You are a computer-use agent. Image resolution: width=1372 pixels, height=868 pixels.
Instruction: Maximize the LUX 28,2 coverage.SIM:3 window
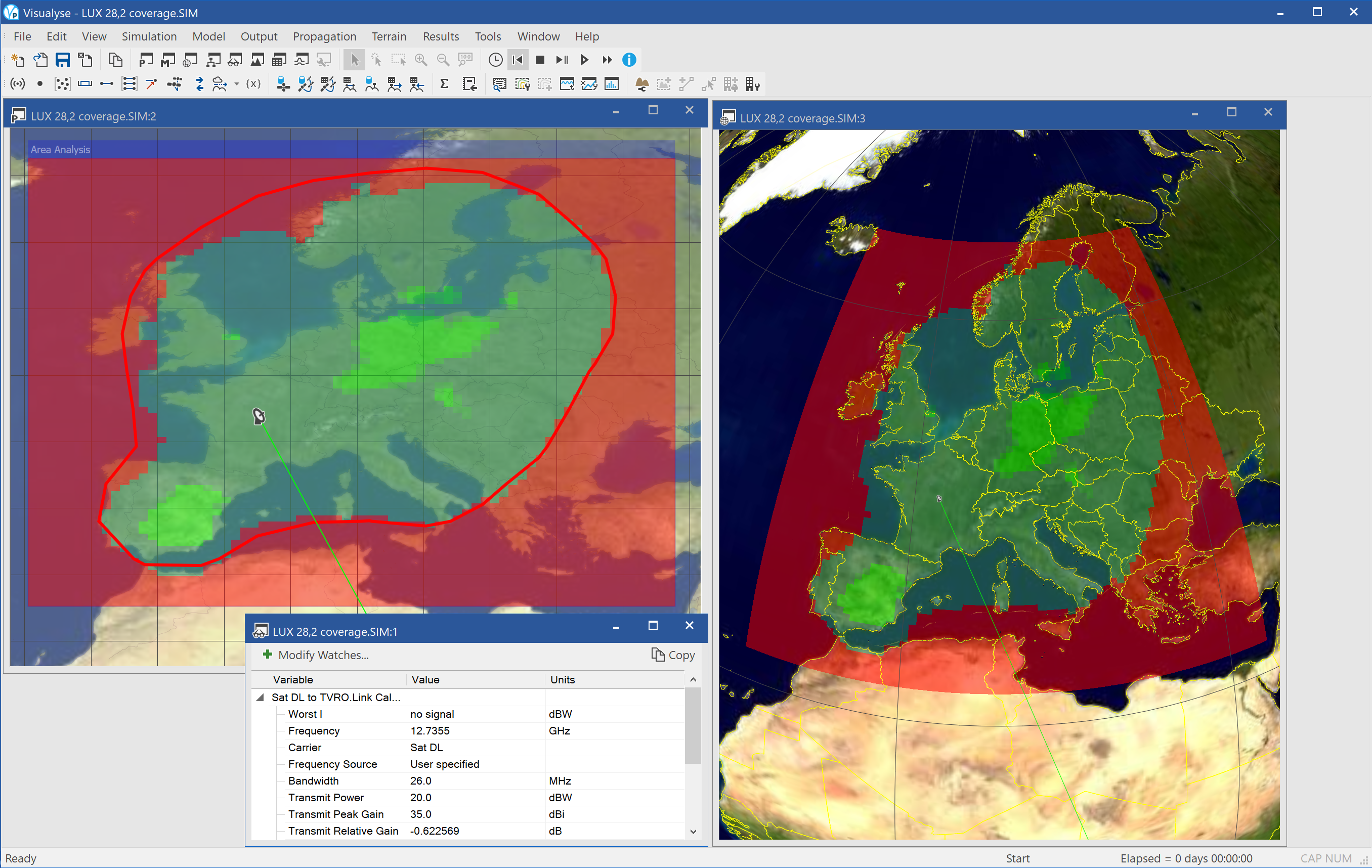(x=1231, y=113)
